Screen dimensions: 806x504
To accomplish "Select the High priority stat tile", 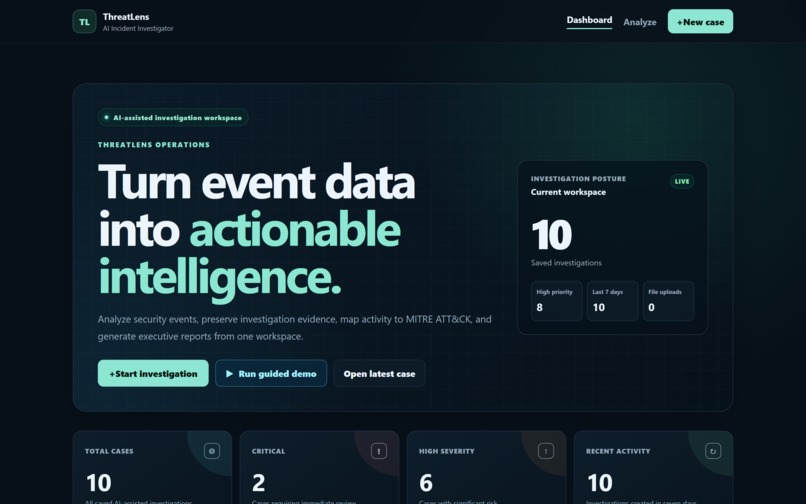I will click(x=556, y=301).
